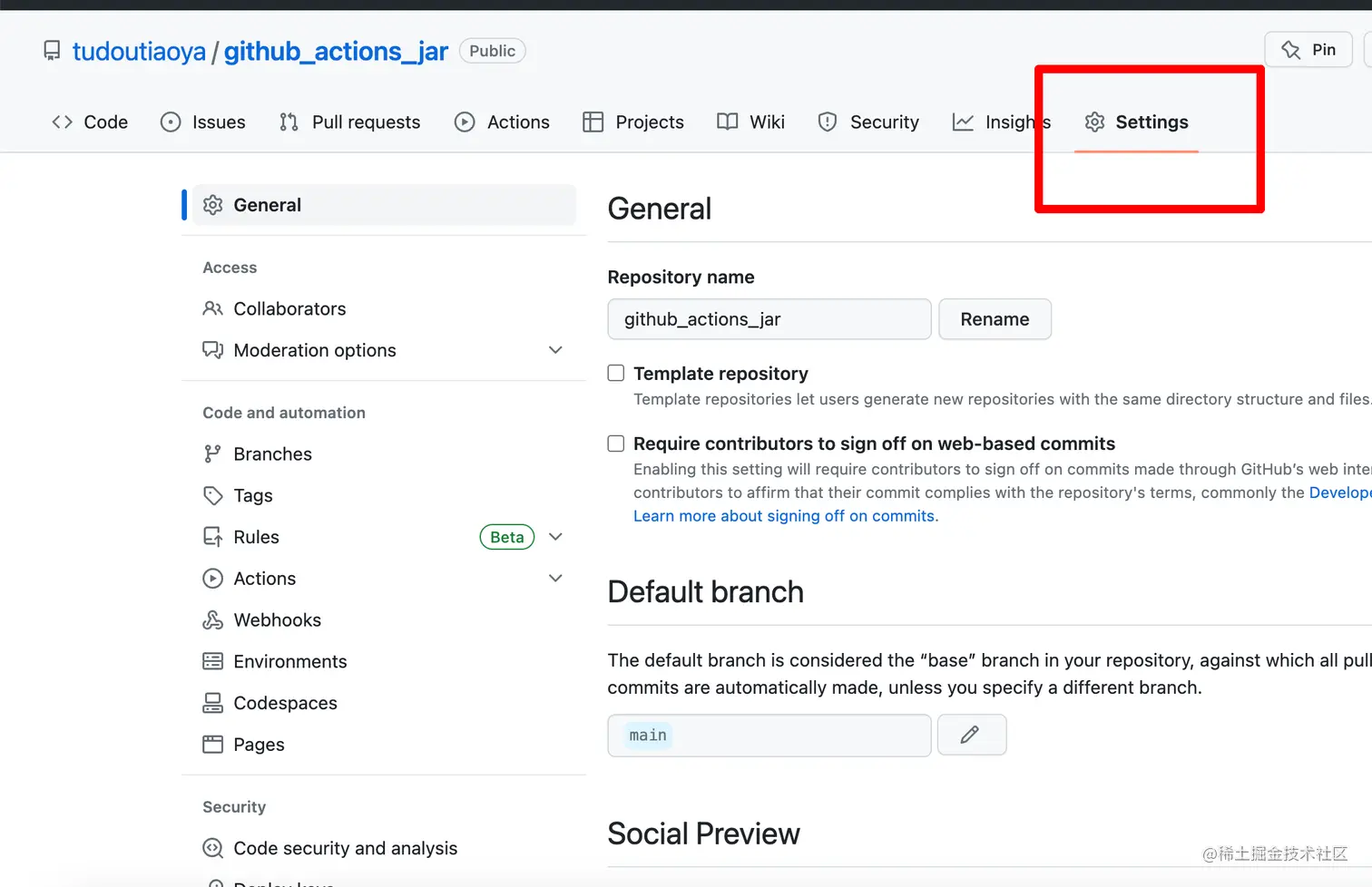Click the Insights graph icon
The height and width of the screenshot is (887, 1372).
pyautogui.click(x=963, y=122)
